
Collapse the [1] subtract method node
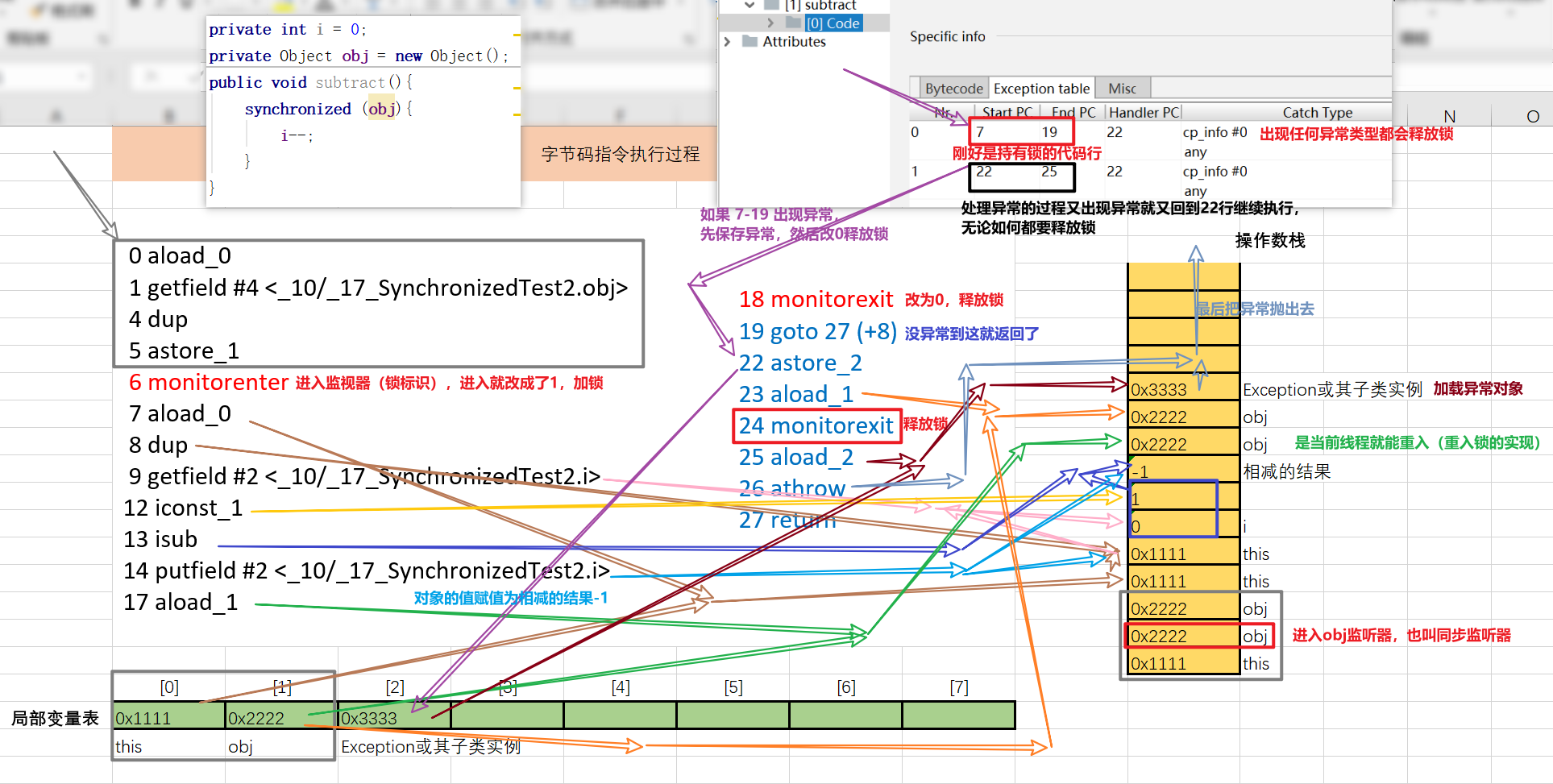coord(750,5)
